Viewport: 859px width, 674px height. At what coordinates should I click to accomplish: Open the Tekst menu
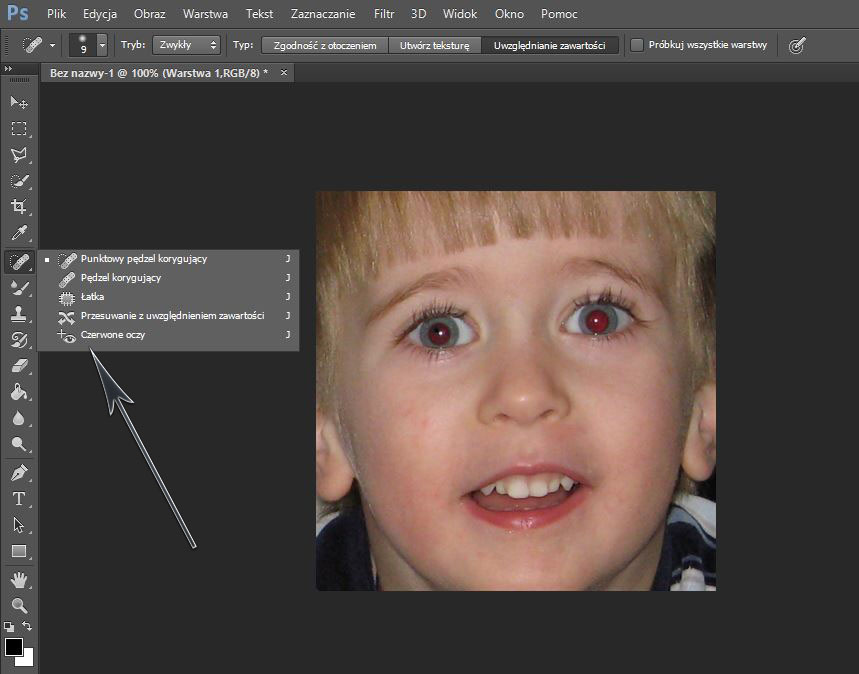click(x=259, y=14)
